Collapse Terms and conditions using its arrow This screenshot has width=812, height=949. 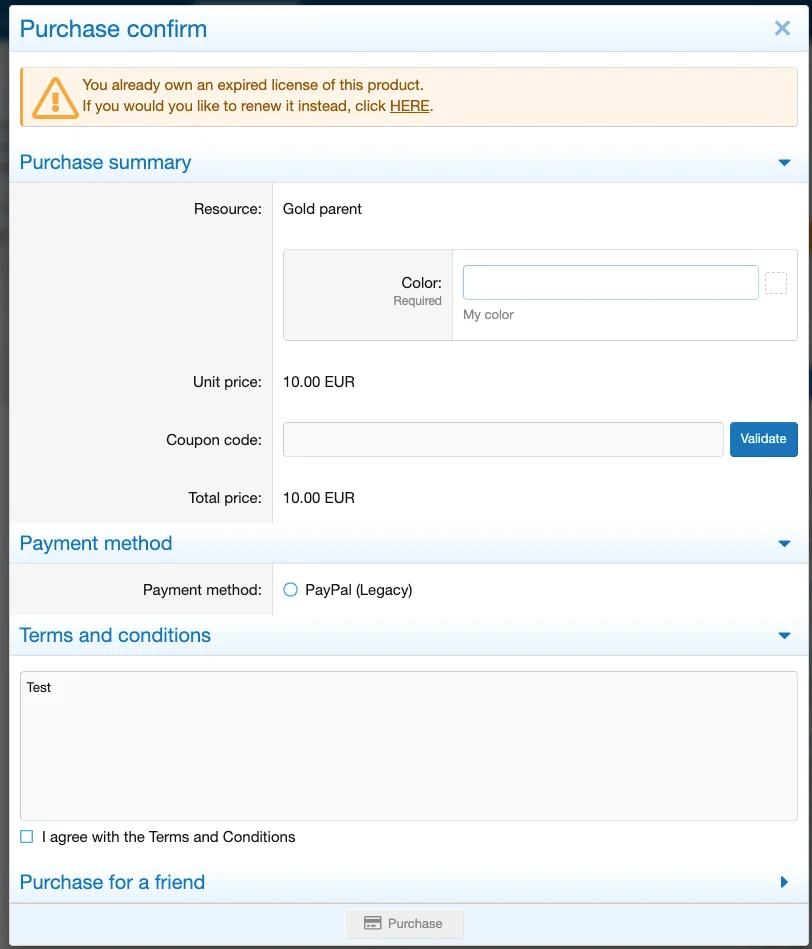click(x=784, y=636)
